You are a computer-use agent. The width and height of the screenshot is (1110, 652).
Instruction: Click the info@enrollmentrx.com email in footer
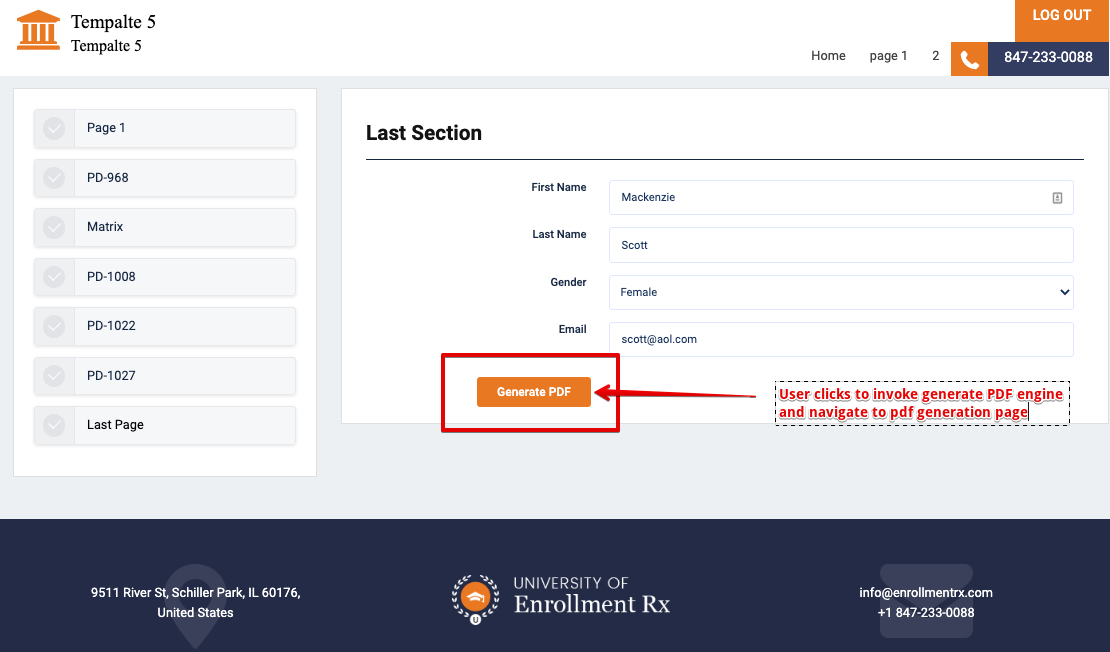click(x=925, y=592)
